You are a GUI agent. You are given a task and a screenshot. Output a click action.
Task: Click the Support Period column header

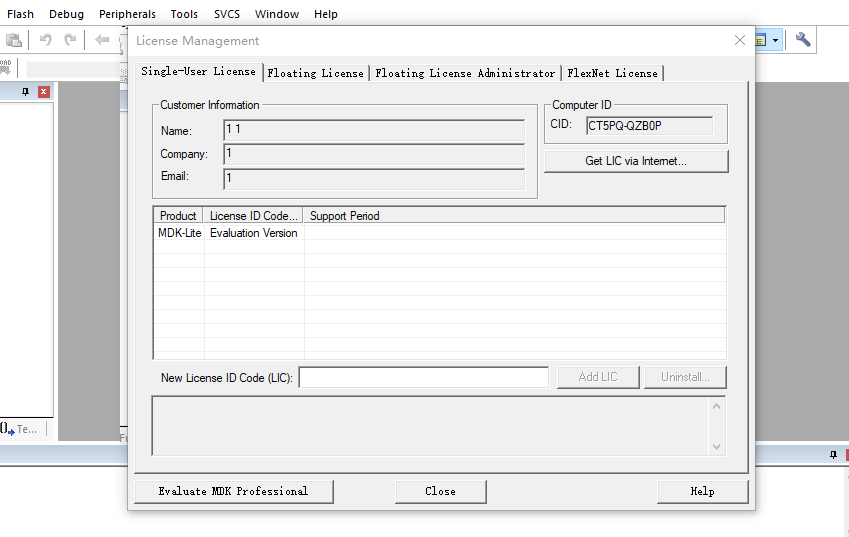click(514, 215)
